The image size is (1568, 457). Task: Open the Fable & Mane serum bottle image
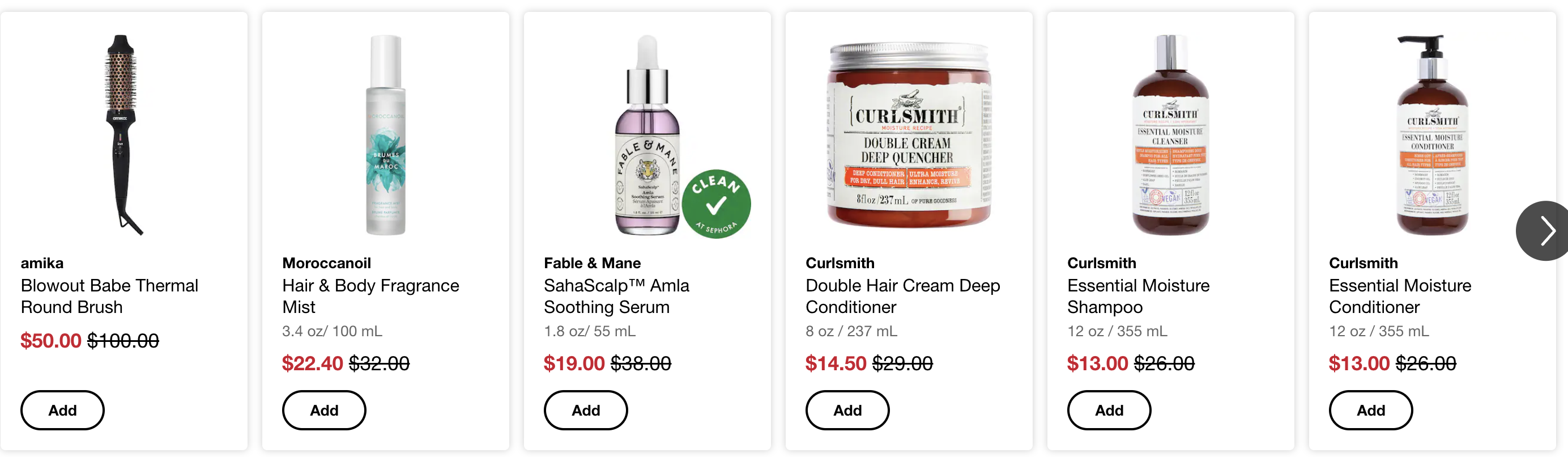tap(647, 135)
